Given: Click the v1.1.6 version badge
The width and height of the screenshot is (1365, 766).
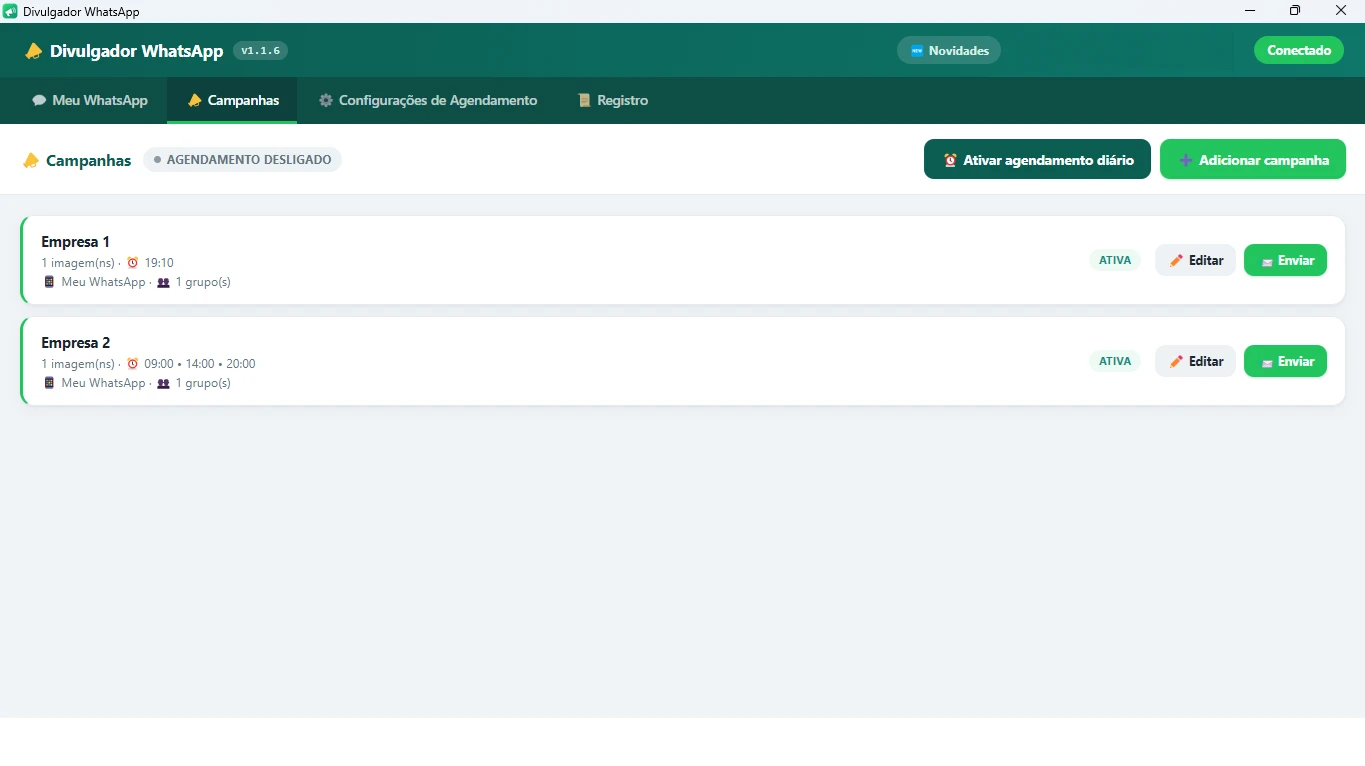Looking at the screenshot, I should coord(260,51).
